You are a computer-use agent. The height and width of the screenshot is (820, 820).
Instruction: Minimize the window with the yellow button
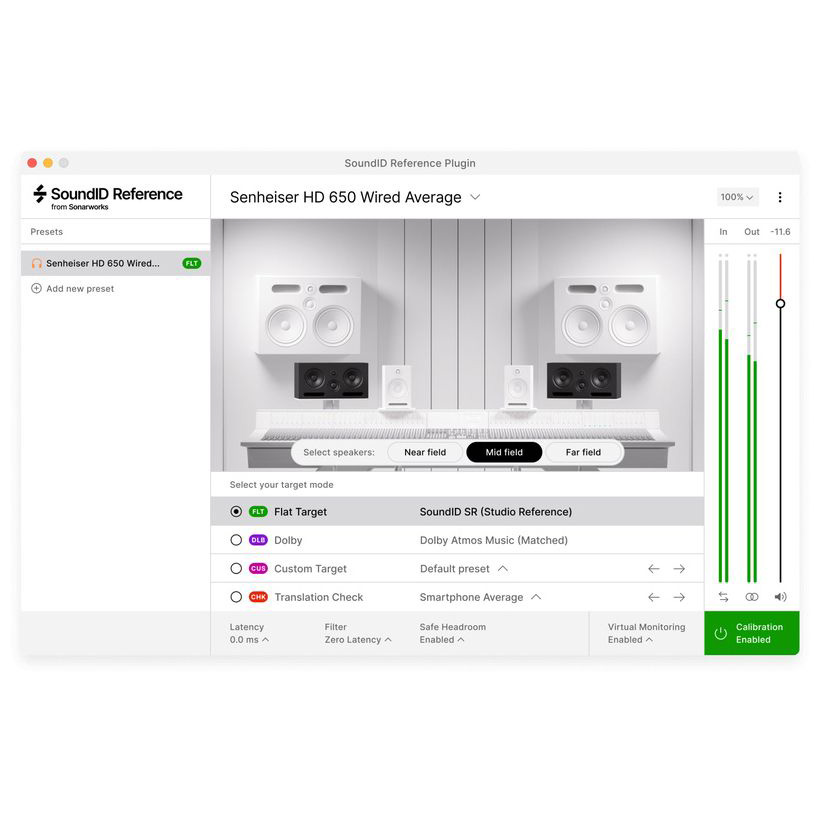pyautogui.click(x=48, y=163)
